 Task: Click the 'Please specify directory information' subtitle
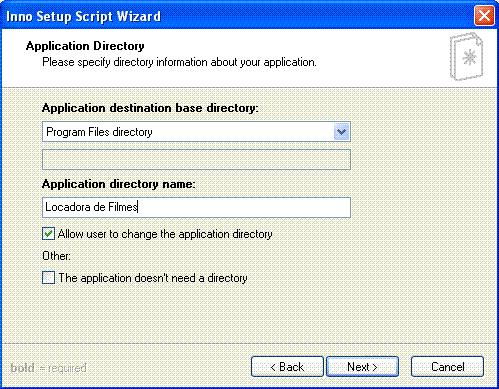point(179,62)
